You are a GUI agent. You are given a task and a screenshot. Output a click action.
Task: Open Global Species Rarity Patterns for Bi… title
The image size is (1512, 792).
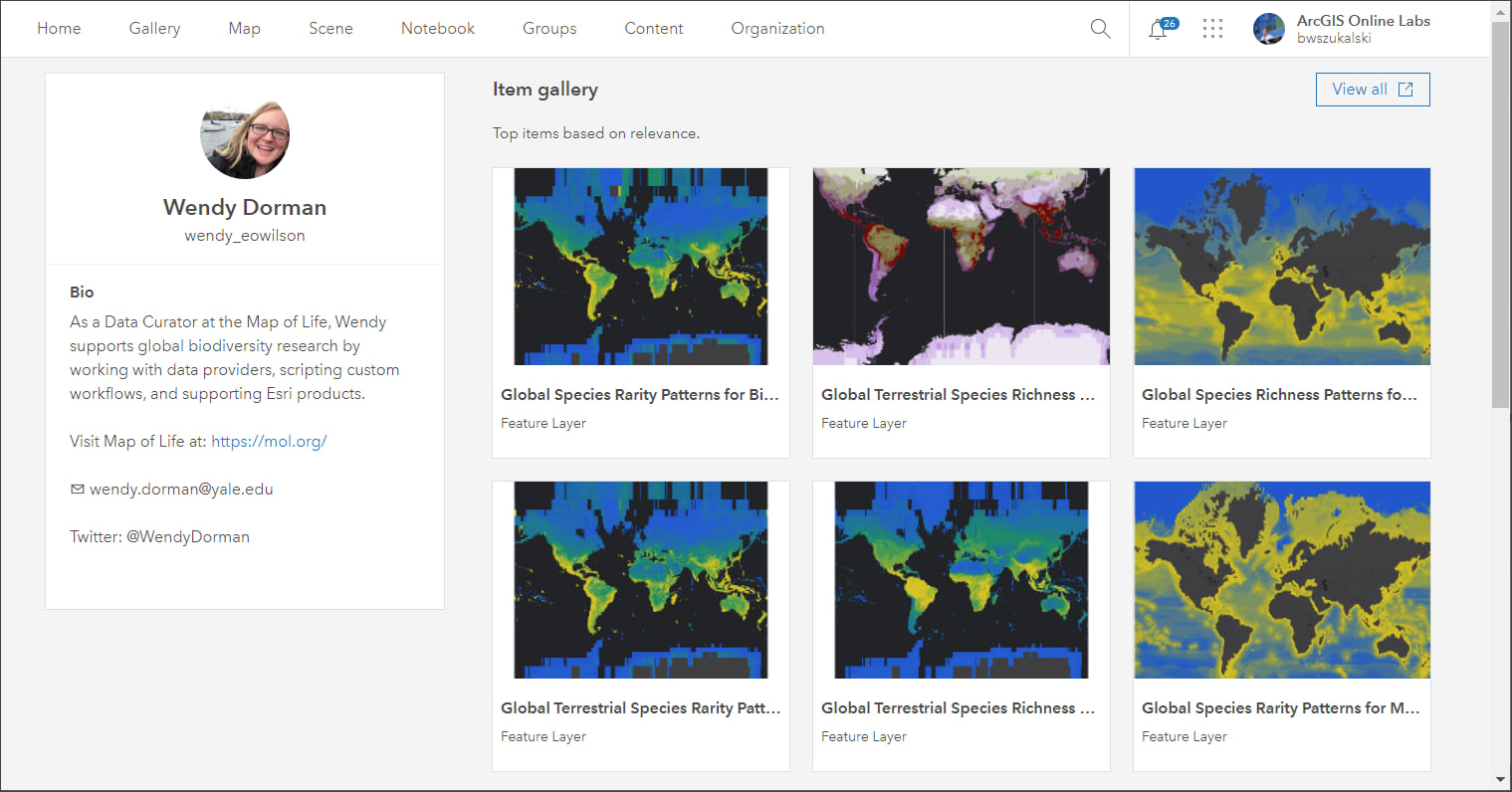640,395
